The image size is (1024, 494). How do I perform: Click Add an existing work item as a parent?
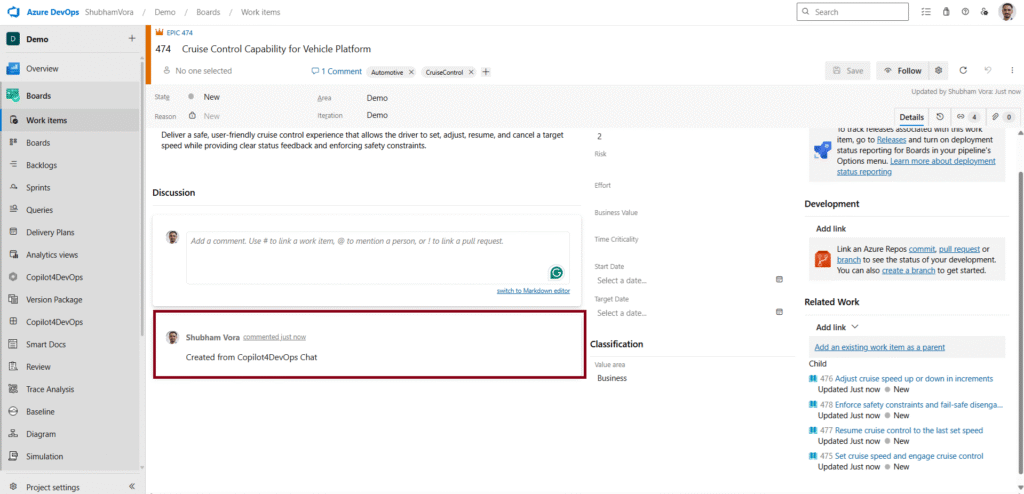pyautogui.click(x=880, y=347)
